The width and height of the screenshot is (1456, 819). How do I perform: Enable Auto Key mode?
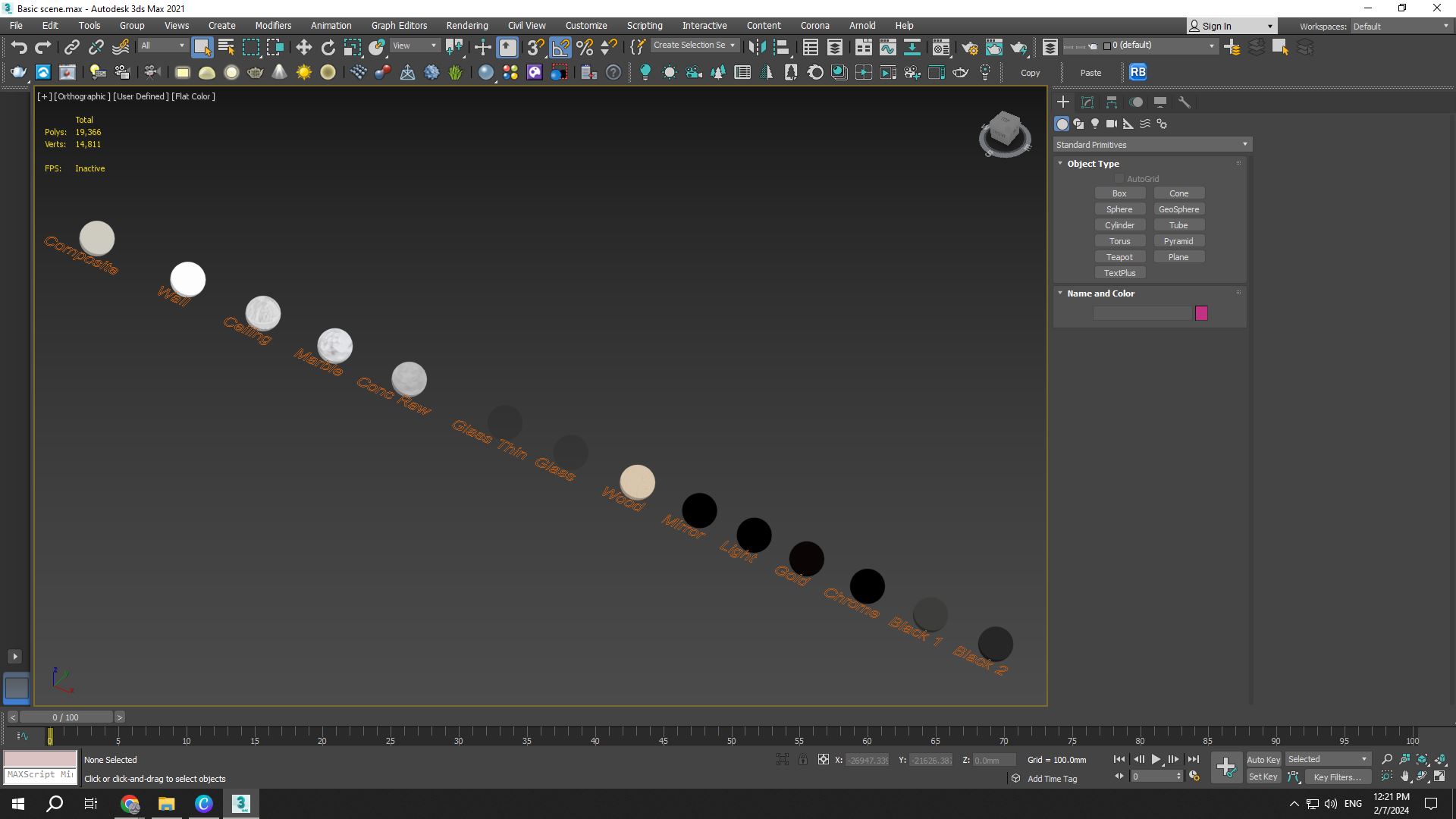pos(1263,759)
